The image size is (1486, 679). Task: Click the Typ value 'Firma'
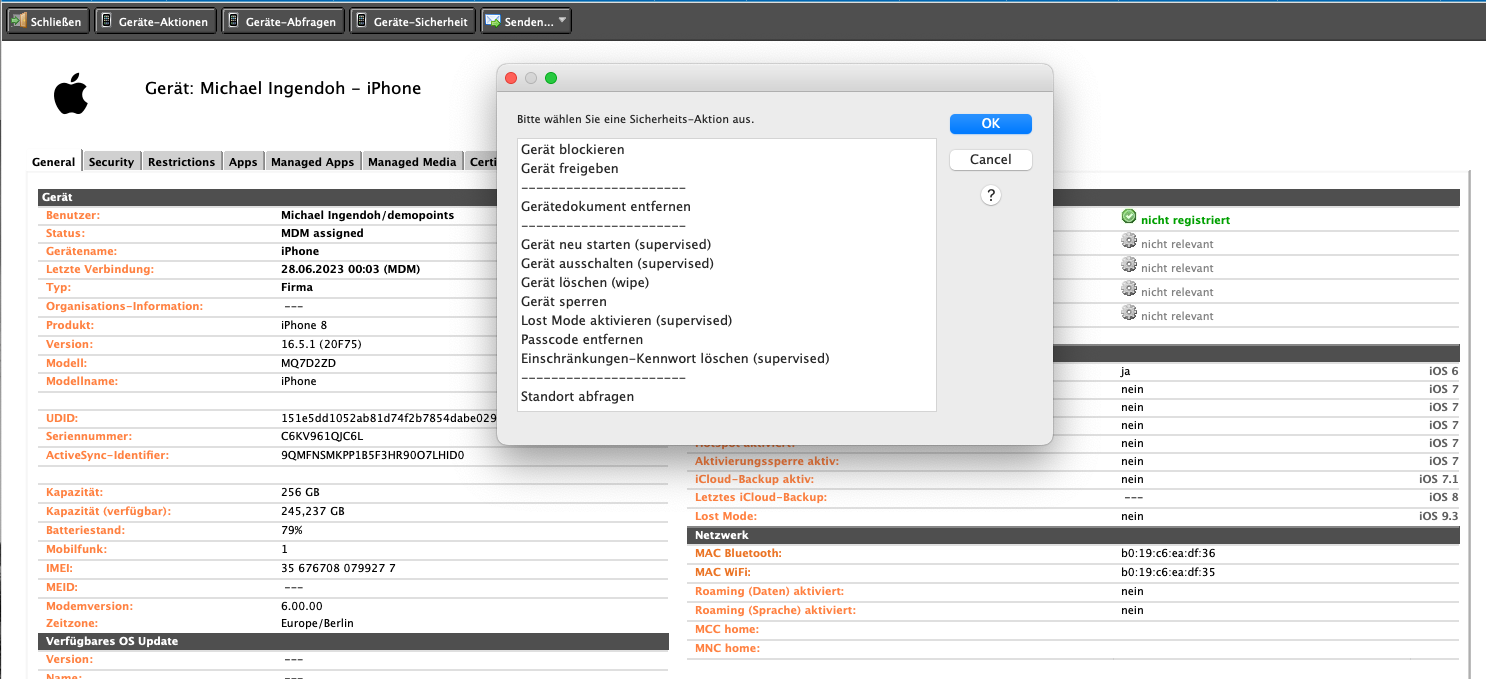tap(297, 287)
